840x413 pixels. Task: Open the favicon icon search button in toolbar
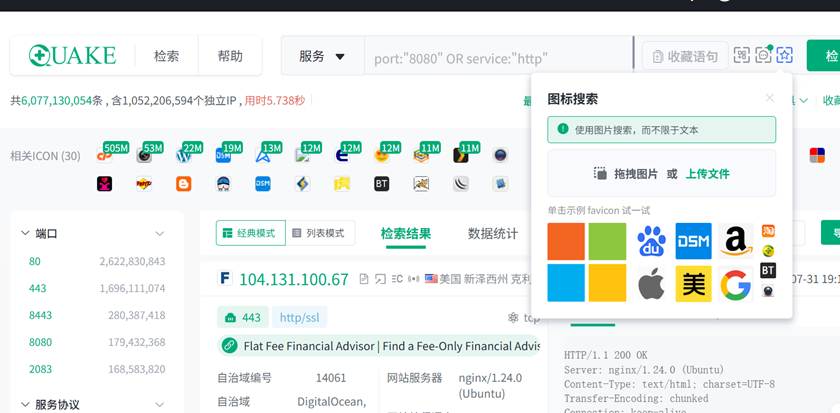coord(784,55)
